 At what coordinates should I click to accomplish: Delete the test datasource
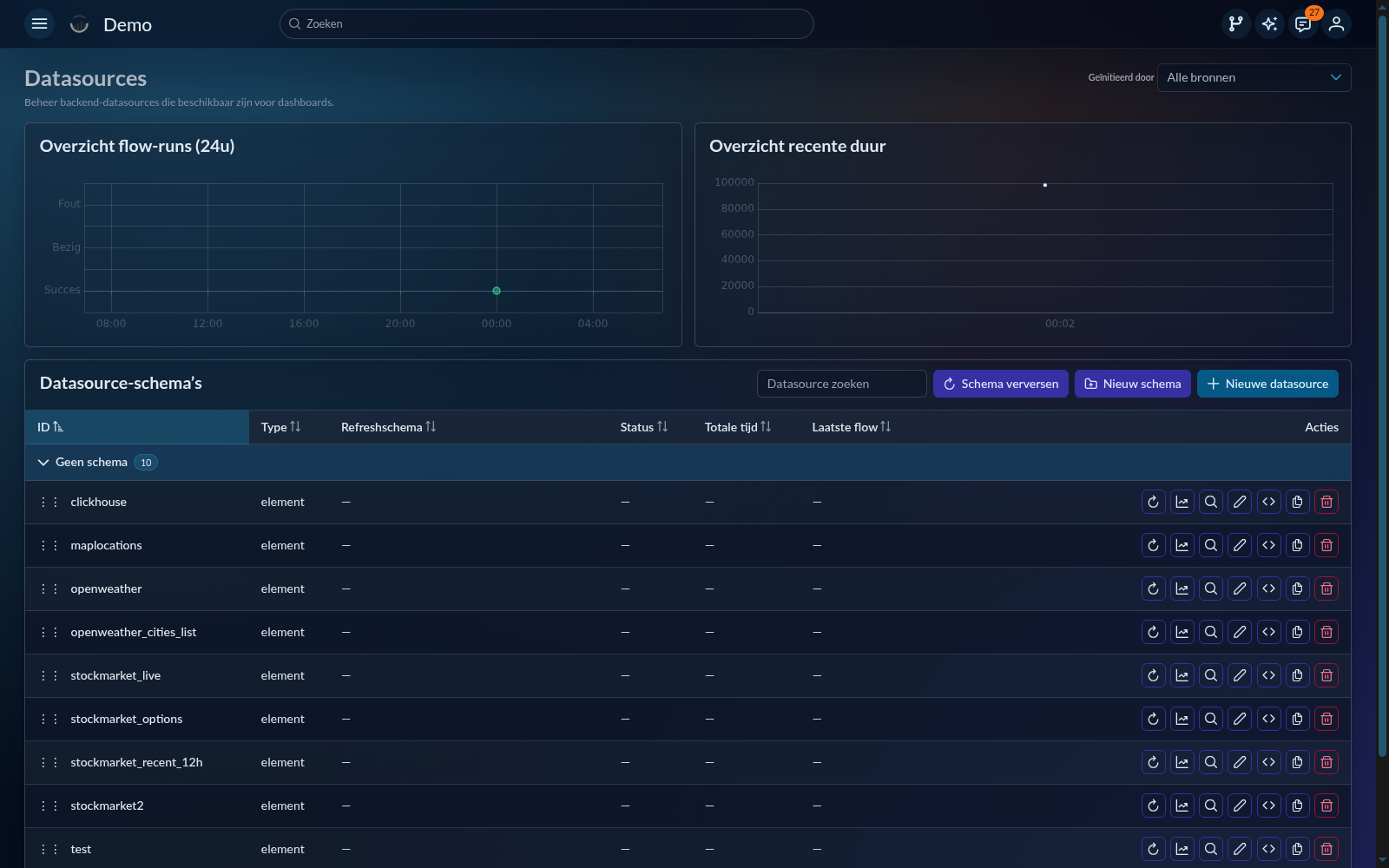(x=1326, y=849)
